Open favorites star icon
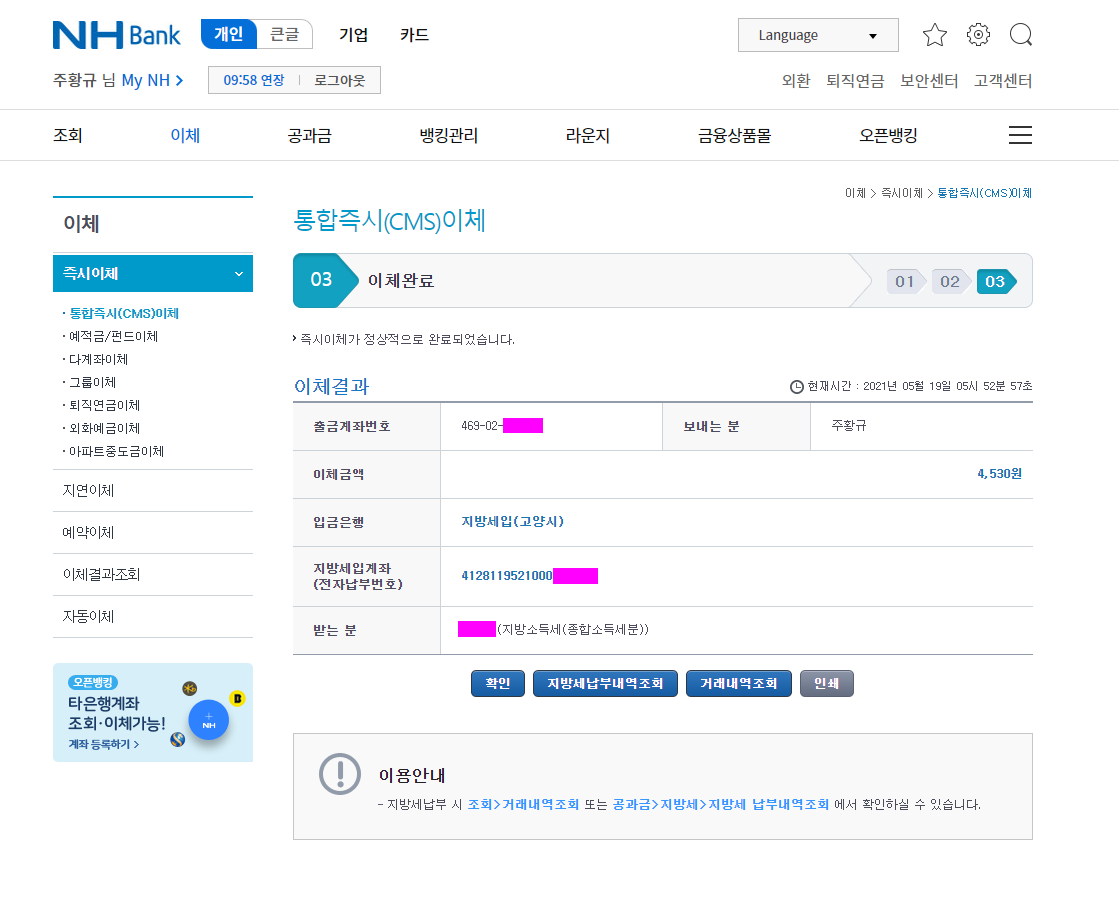The image size is (1119, 906). pyautogui.click(x=934, y=35)
